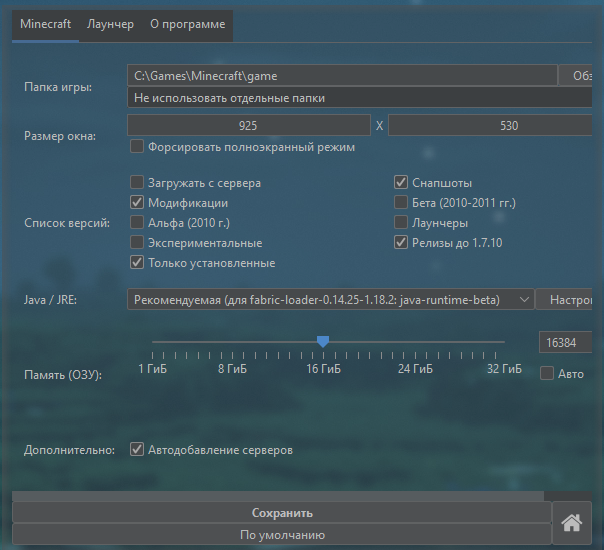
Task: Select the Minecraft tab
Action: tap(45, 24)
